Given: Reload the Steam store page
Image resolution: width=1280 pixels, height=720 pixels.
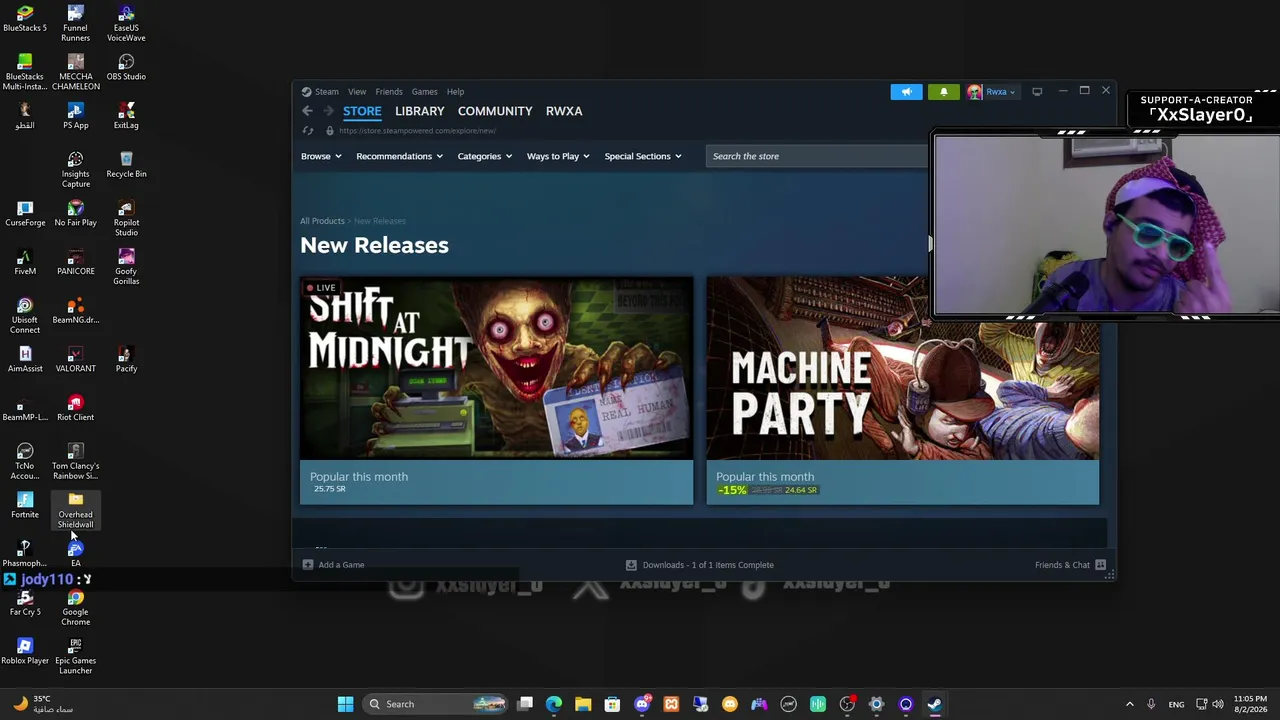Looking at the screenshot, I should 308,131.
